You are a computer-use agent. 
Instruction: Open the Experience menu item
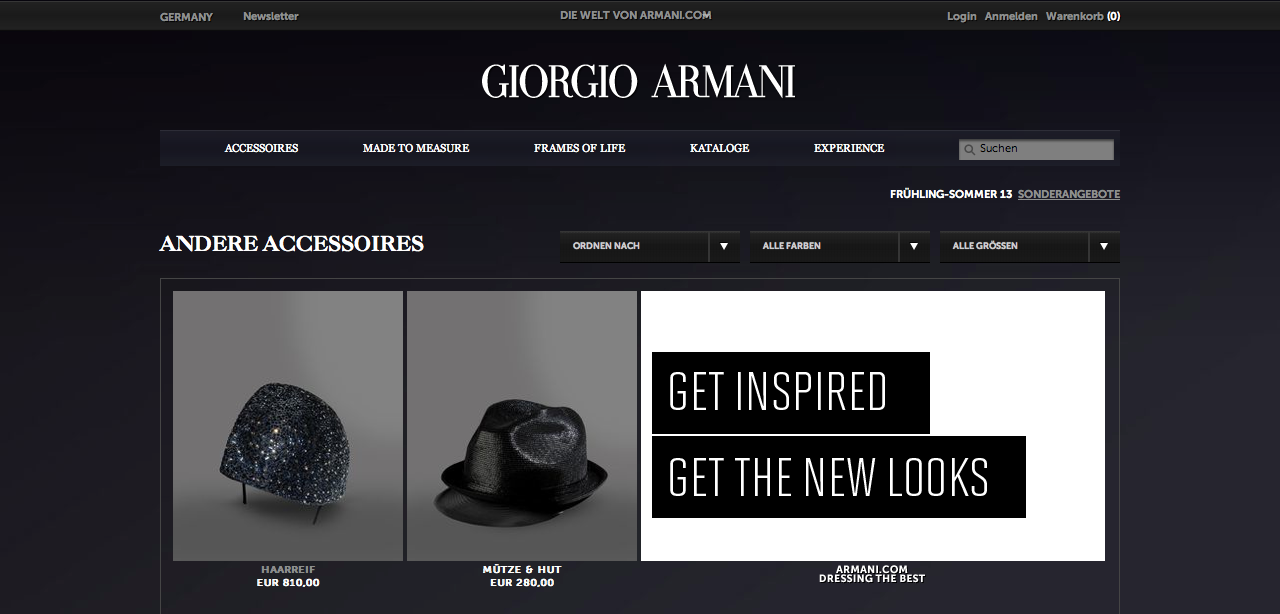[849, 148]
